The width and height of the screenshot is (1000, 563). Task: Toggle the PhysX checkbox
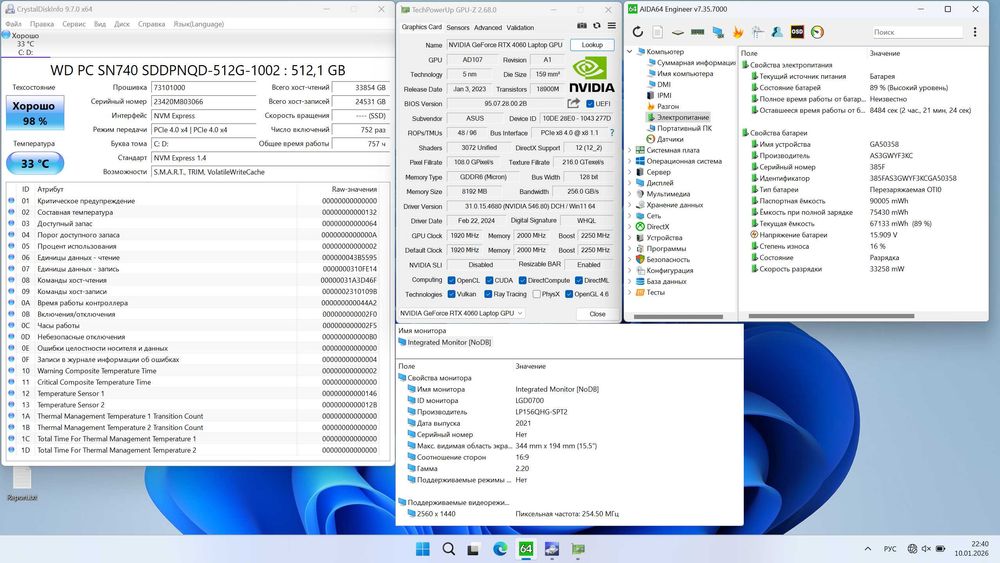[536, 295]
